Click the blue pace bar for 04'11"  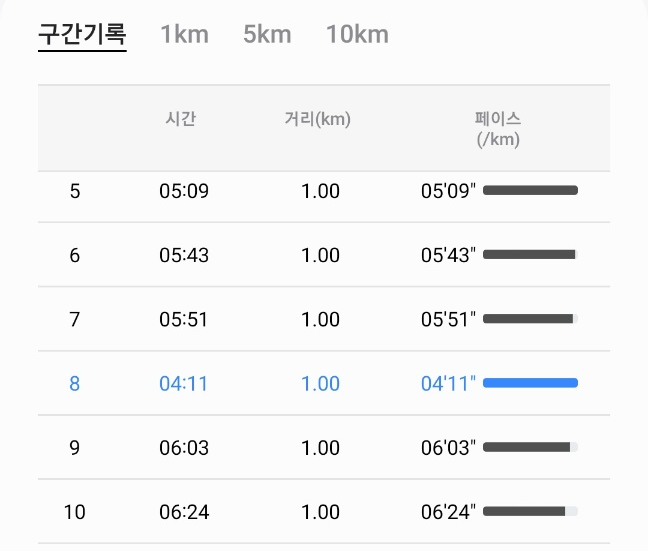pyautogui.click(x=530, y=383)
